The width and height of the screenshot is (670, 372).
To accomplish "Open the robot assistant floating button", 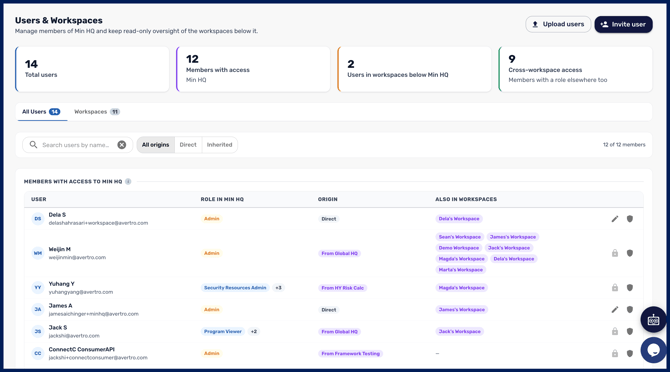I will coord(653,319).
